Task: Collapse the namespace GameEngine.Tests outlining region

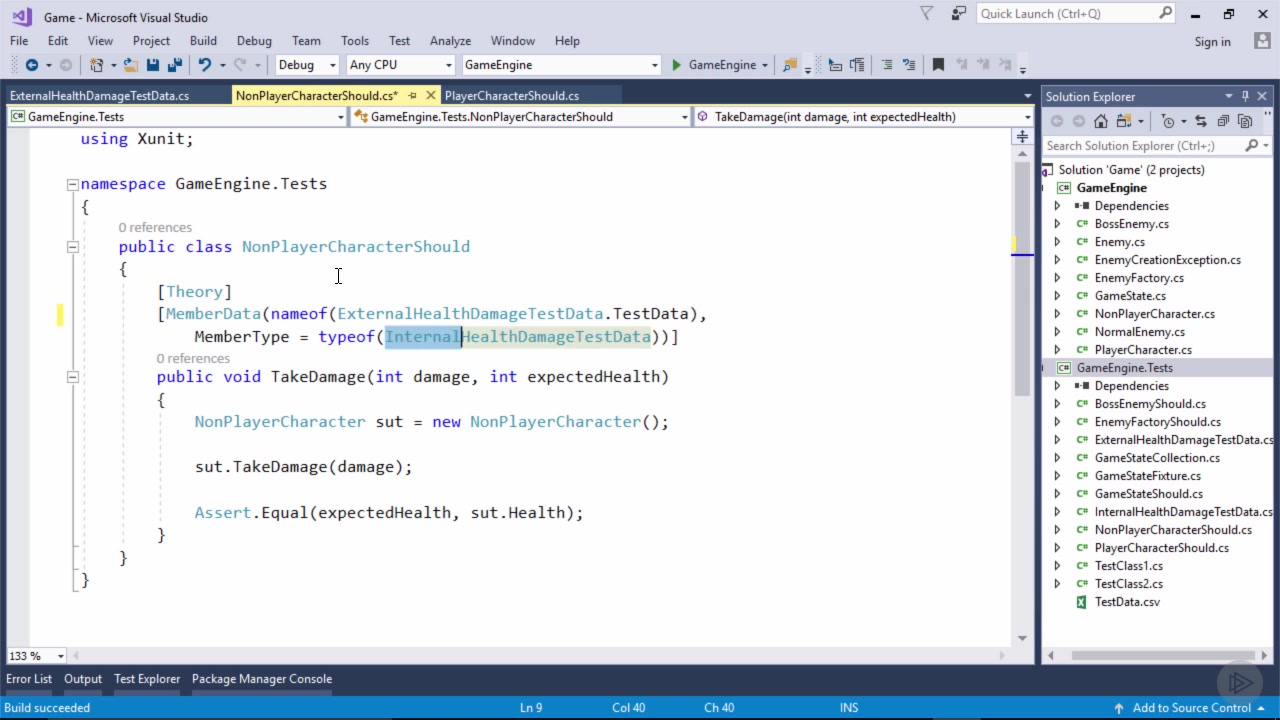Action: click(x=72, y=184)
